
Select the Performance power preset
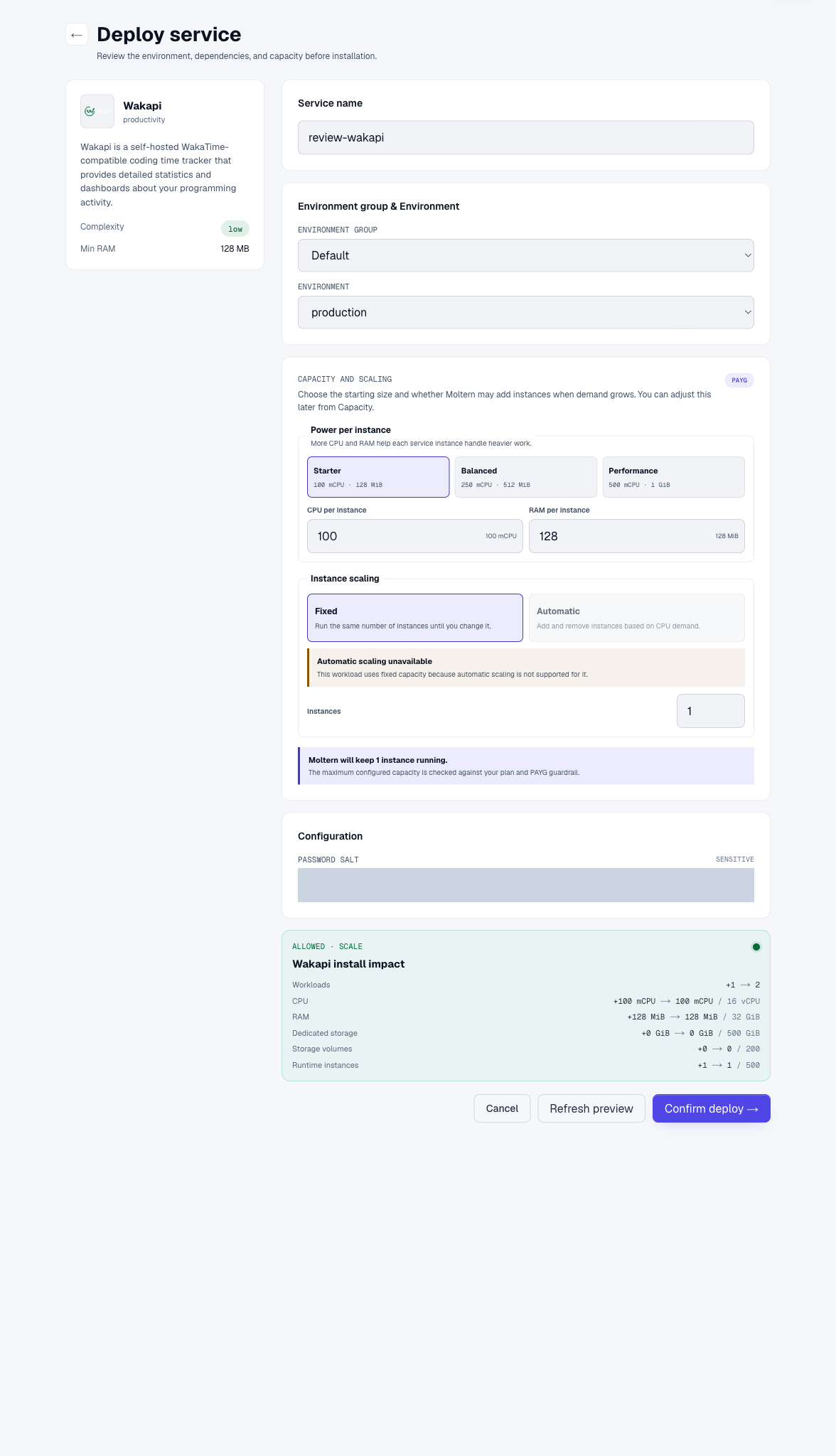tap(673, 477)
